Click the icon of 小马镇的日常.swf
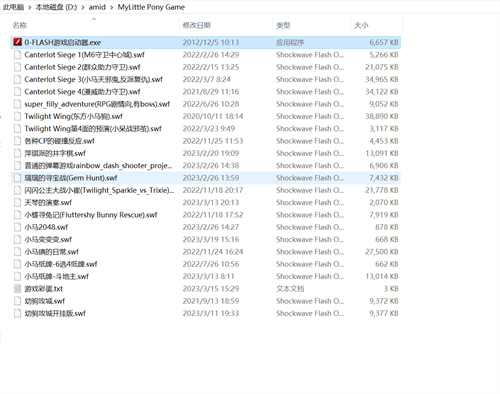The image size is (500, 394). [17, 252]
